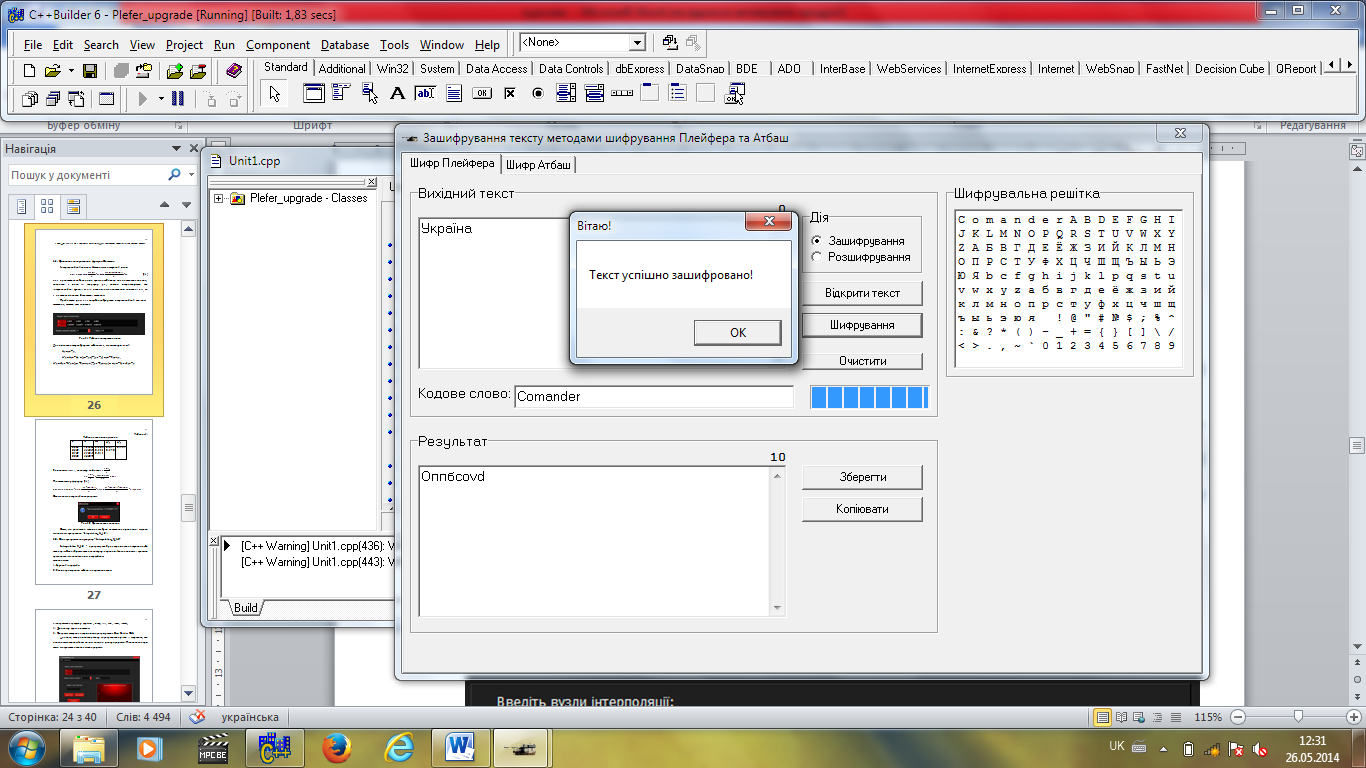Click the UK language indicator in tray
The image size is (1366, 768).
(x=1117, y=747)
